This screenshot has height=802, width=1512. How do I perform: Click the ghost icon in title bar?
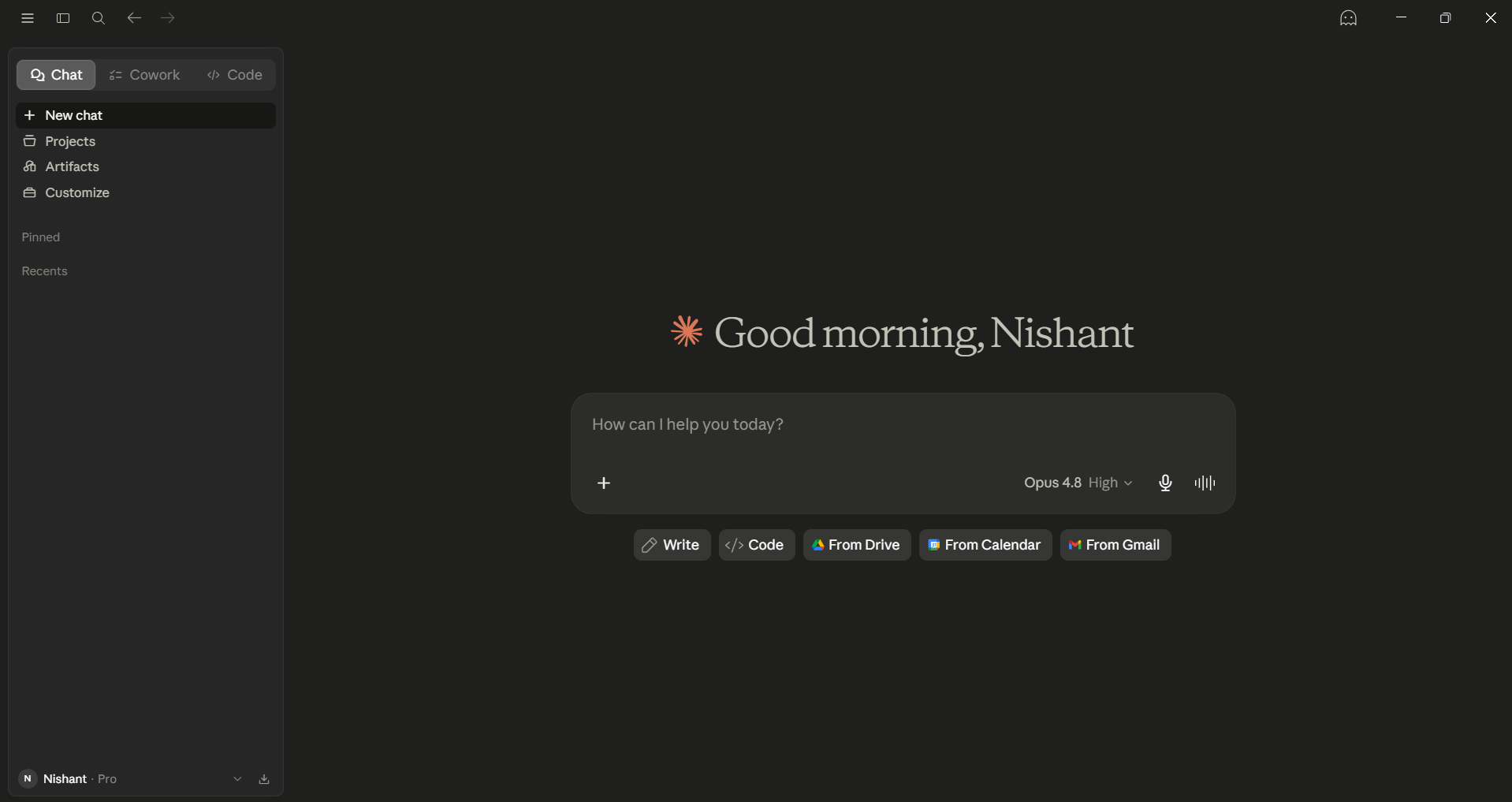pos(1348,18)
